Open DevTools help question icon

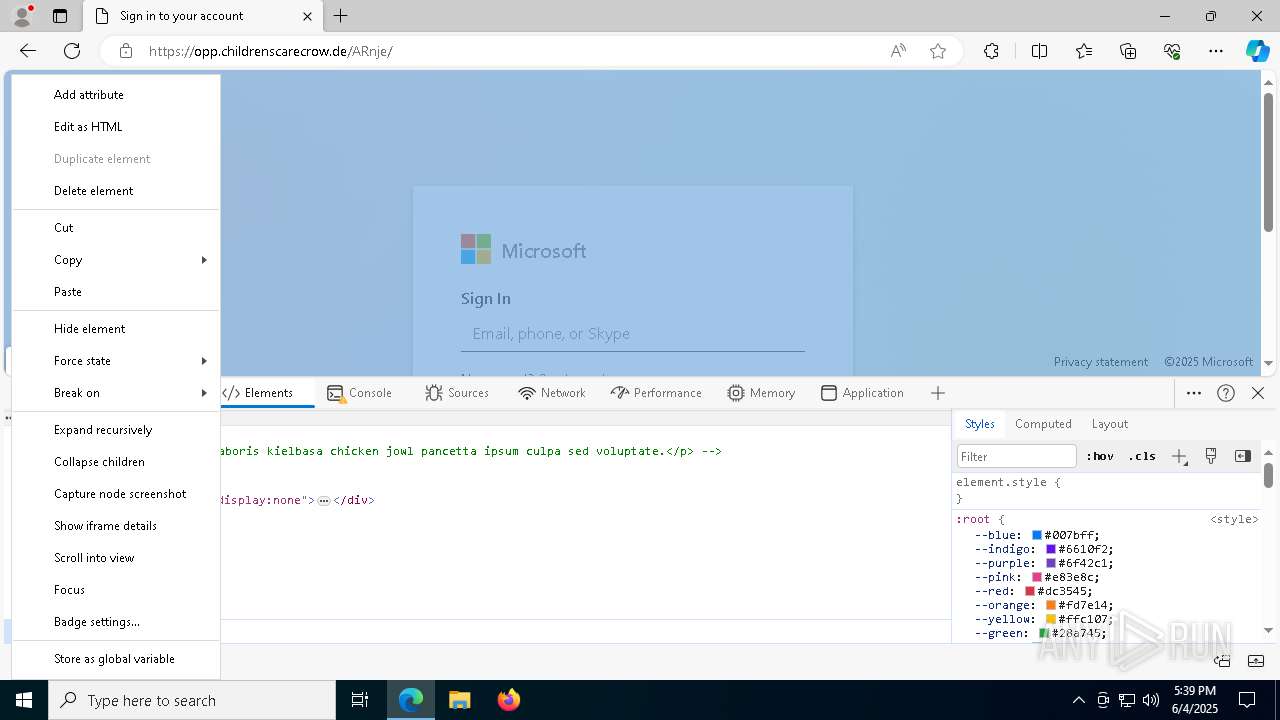pyautogui.click(x=1226, y=393)
